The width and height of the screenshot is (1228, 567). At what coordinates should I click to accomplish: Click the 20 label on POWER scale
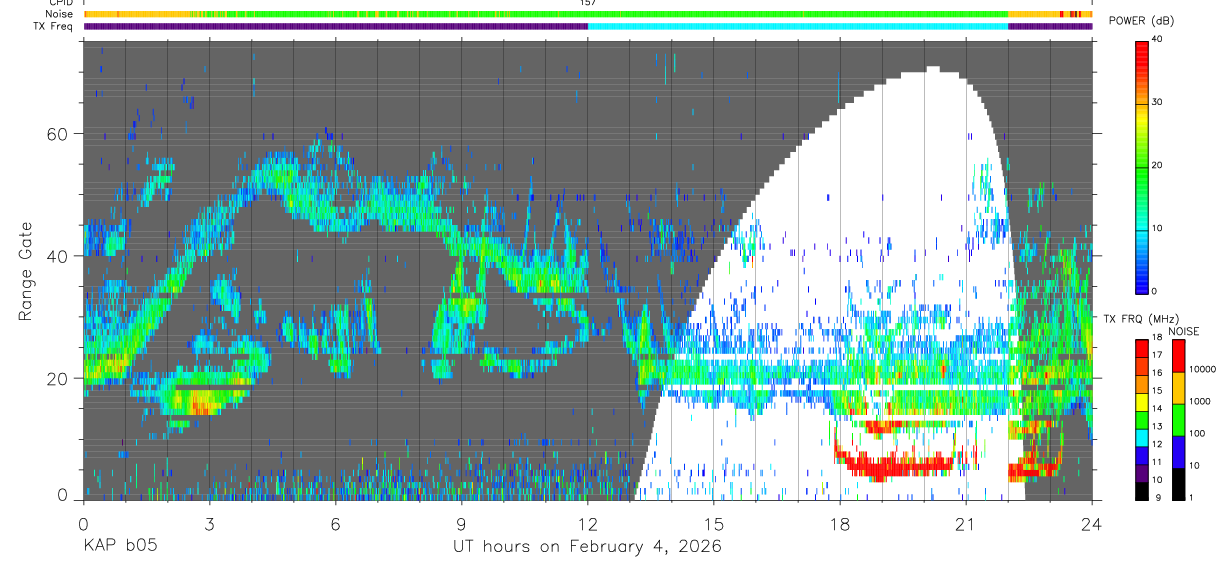1156,166
